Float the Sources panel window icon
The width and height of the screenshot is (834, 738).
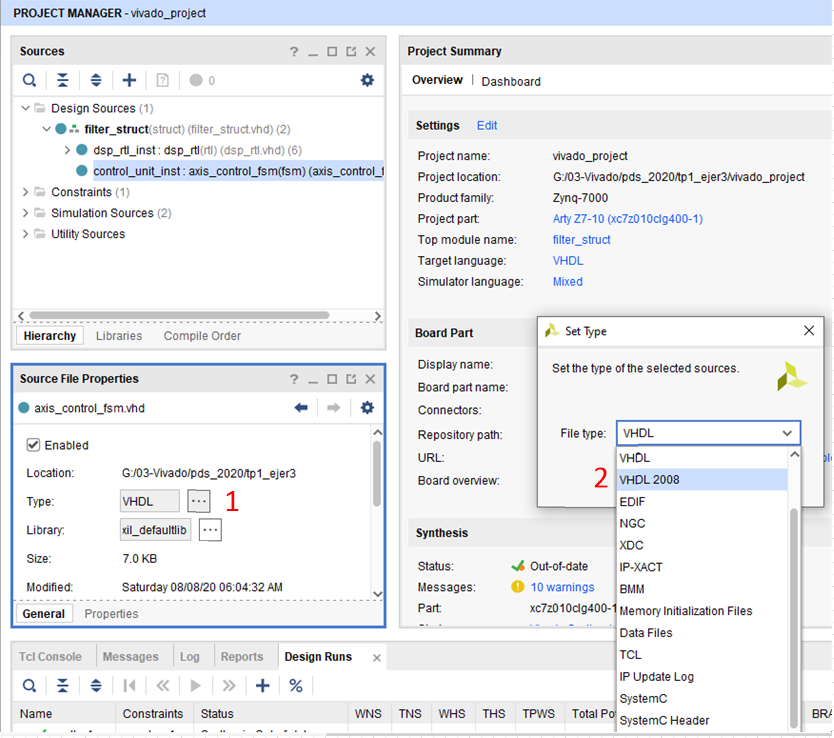pos(351,52)
